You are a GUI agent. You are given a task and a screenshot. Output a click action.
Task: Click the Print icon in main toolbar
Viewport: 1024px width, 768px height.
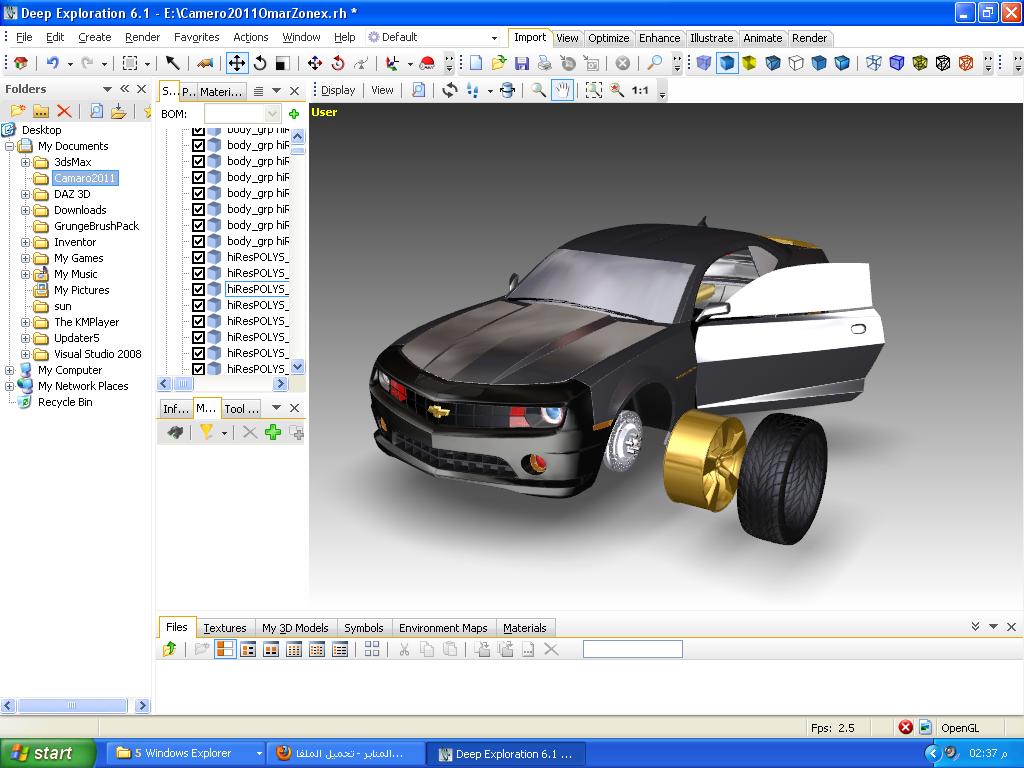click(x=544, y=63)
